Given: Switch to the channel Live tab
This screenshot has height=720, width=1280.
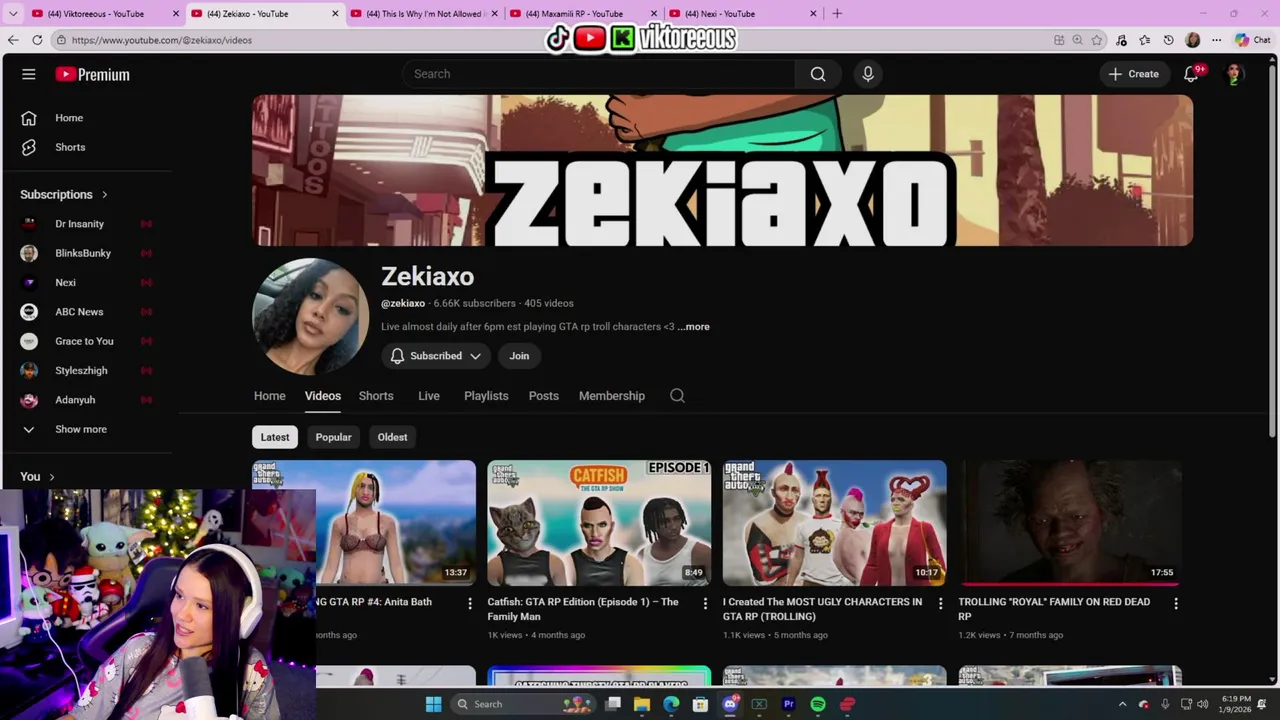Looking at the screenshot, I should pyautogui.click(x=429, y=396).
